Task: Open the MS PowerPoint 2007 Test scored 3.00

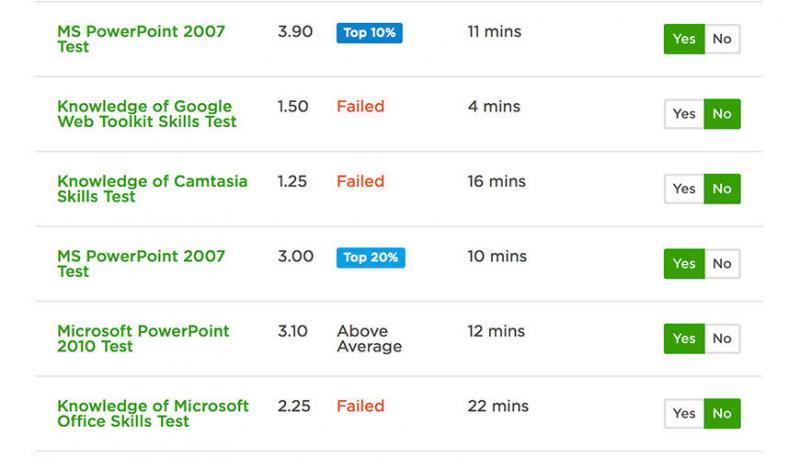Action: pyautogui.click(x=141, y=264)
